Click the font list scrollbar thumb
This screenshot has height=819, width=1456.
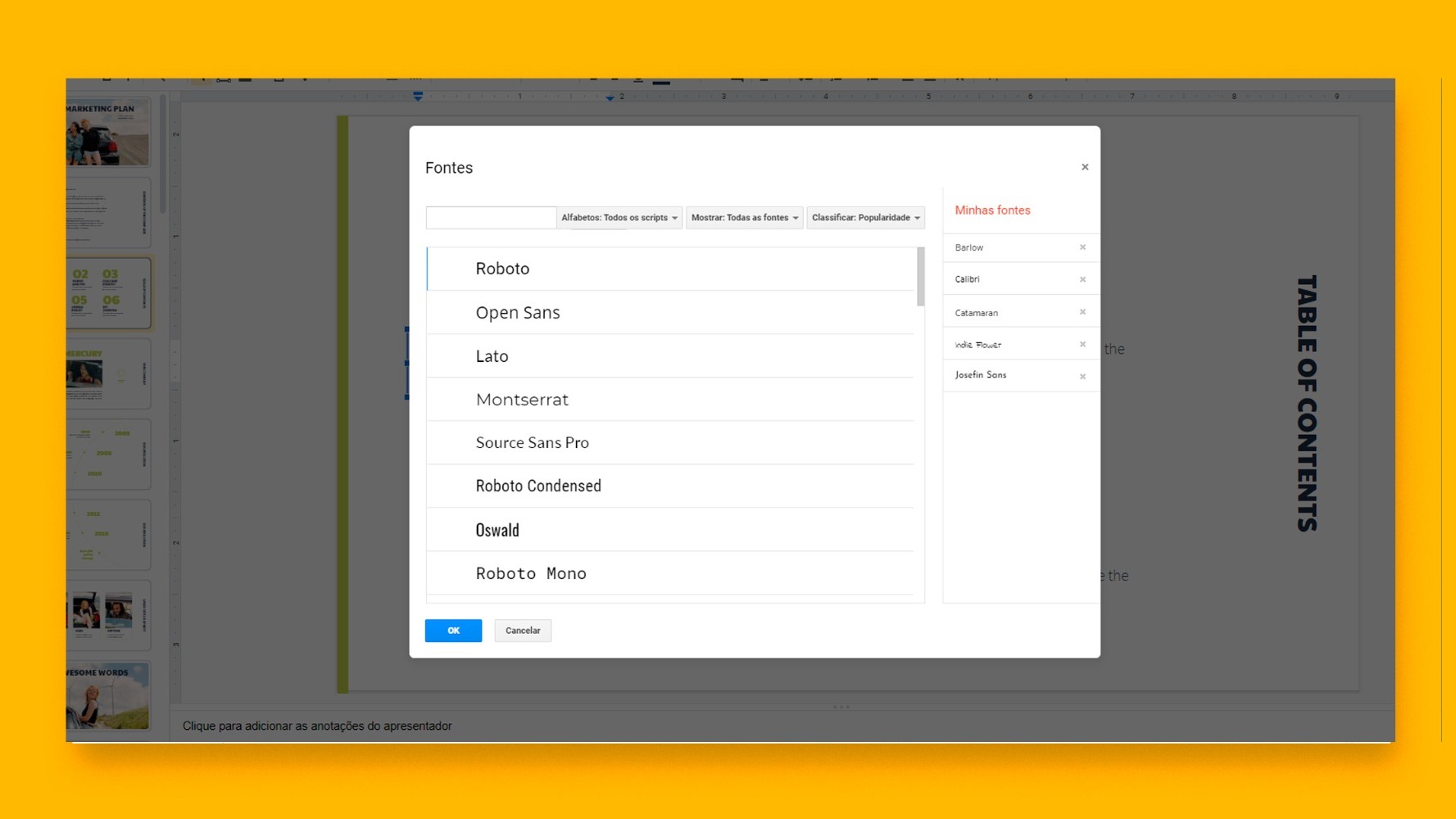click(x=920, y=277)
